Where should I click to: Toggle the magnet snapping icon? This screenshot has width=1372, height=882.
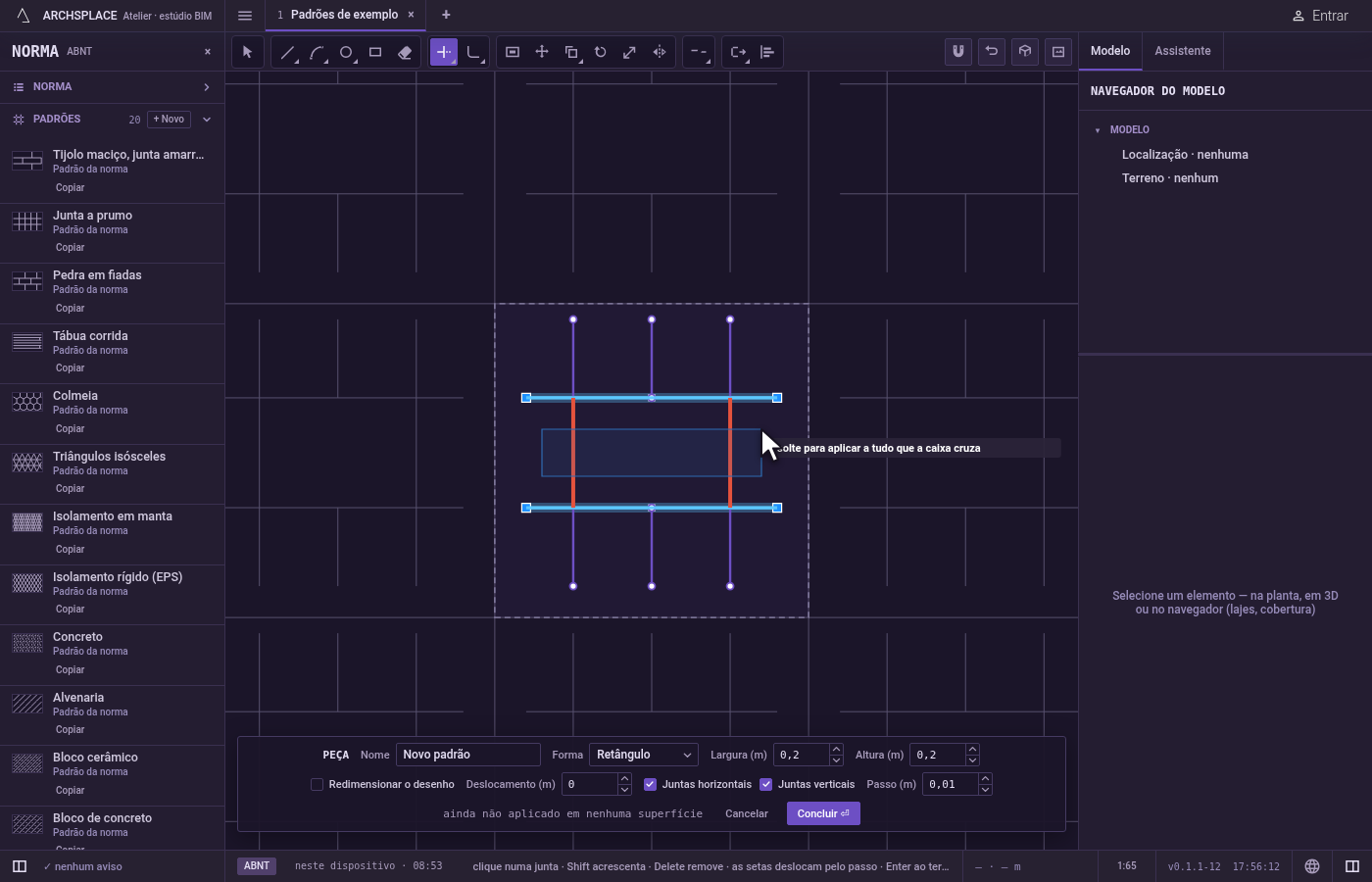pyautogui.click(x=958, y=51)
